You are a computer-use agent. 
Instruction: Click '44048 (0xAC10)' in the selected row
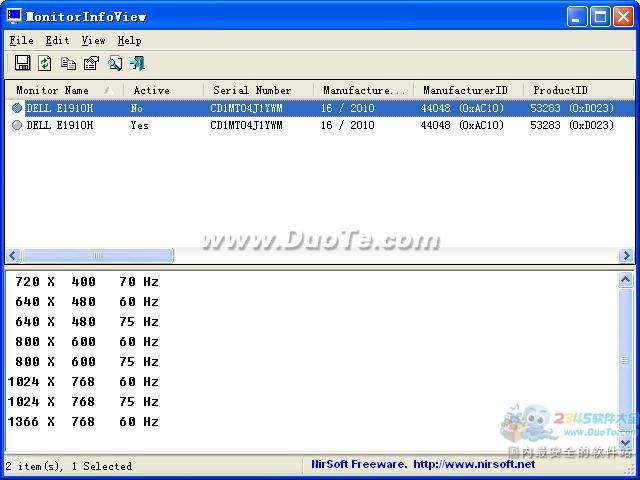(x=462, y=108)
